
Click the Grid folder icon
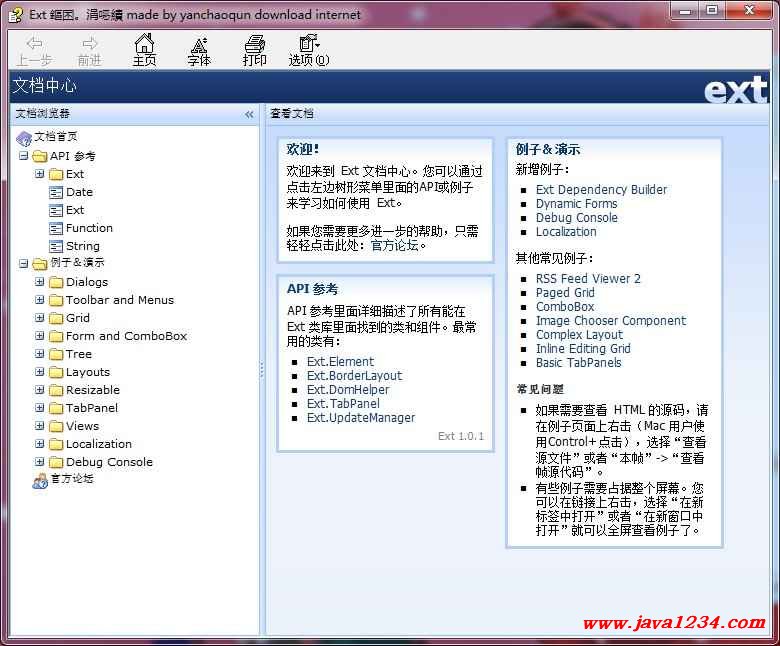[x=56, y=318]
